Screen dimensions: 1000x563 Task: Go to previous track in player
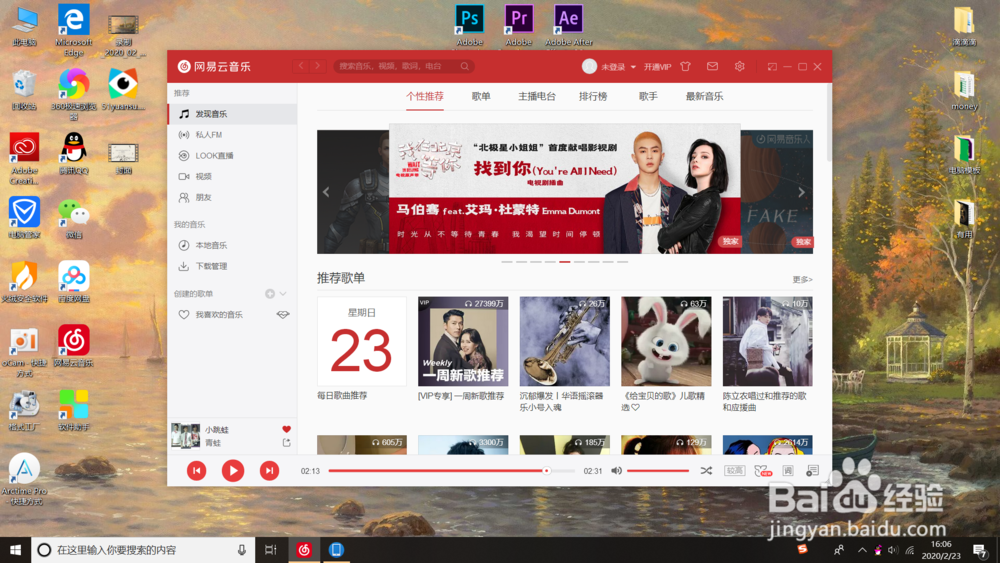coord(196,471)
